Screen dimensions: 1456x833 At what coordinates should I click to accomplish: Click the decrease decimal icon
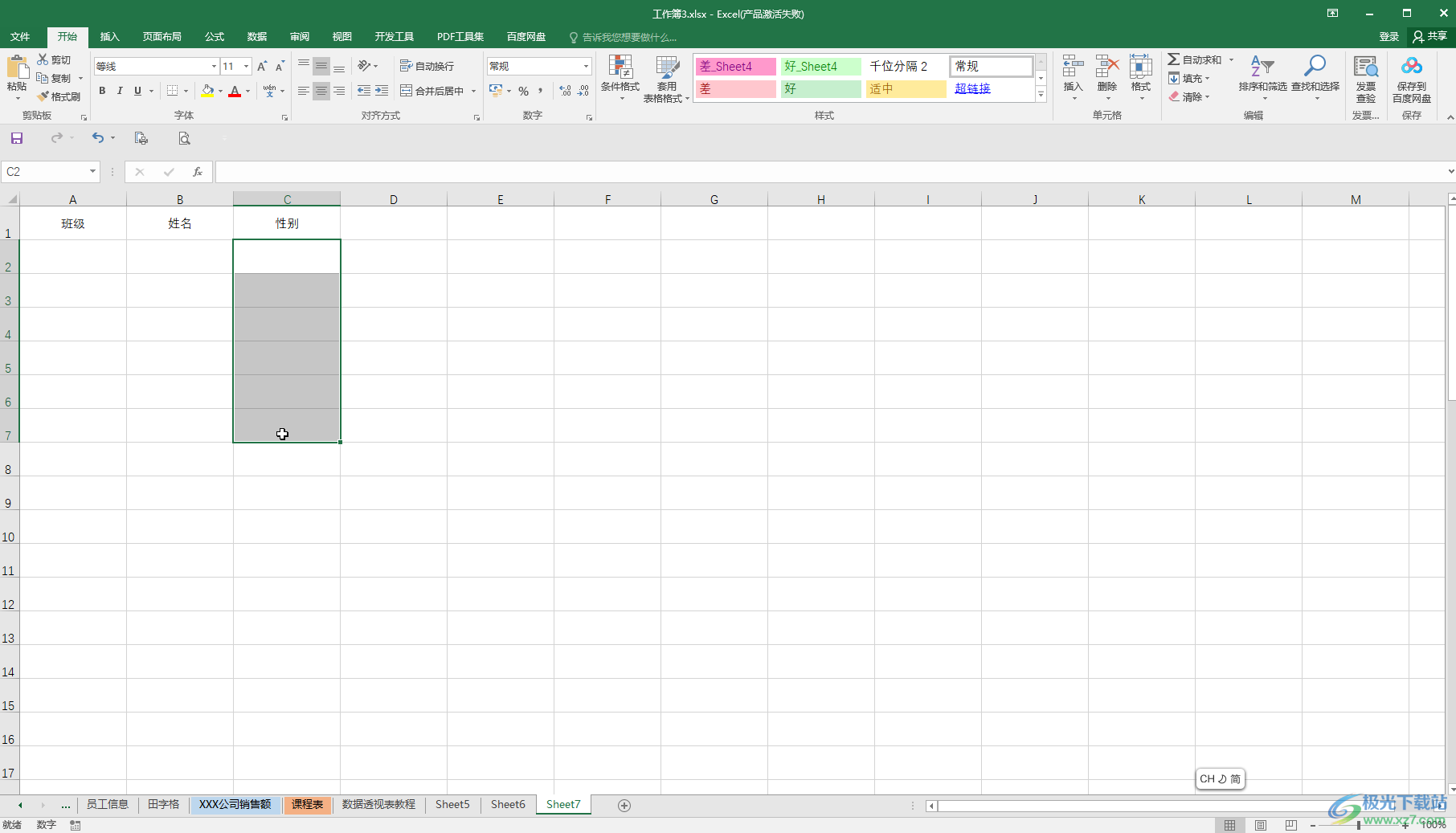coord(583,91)
